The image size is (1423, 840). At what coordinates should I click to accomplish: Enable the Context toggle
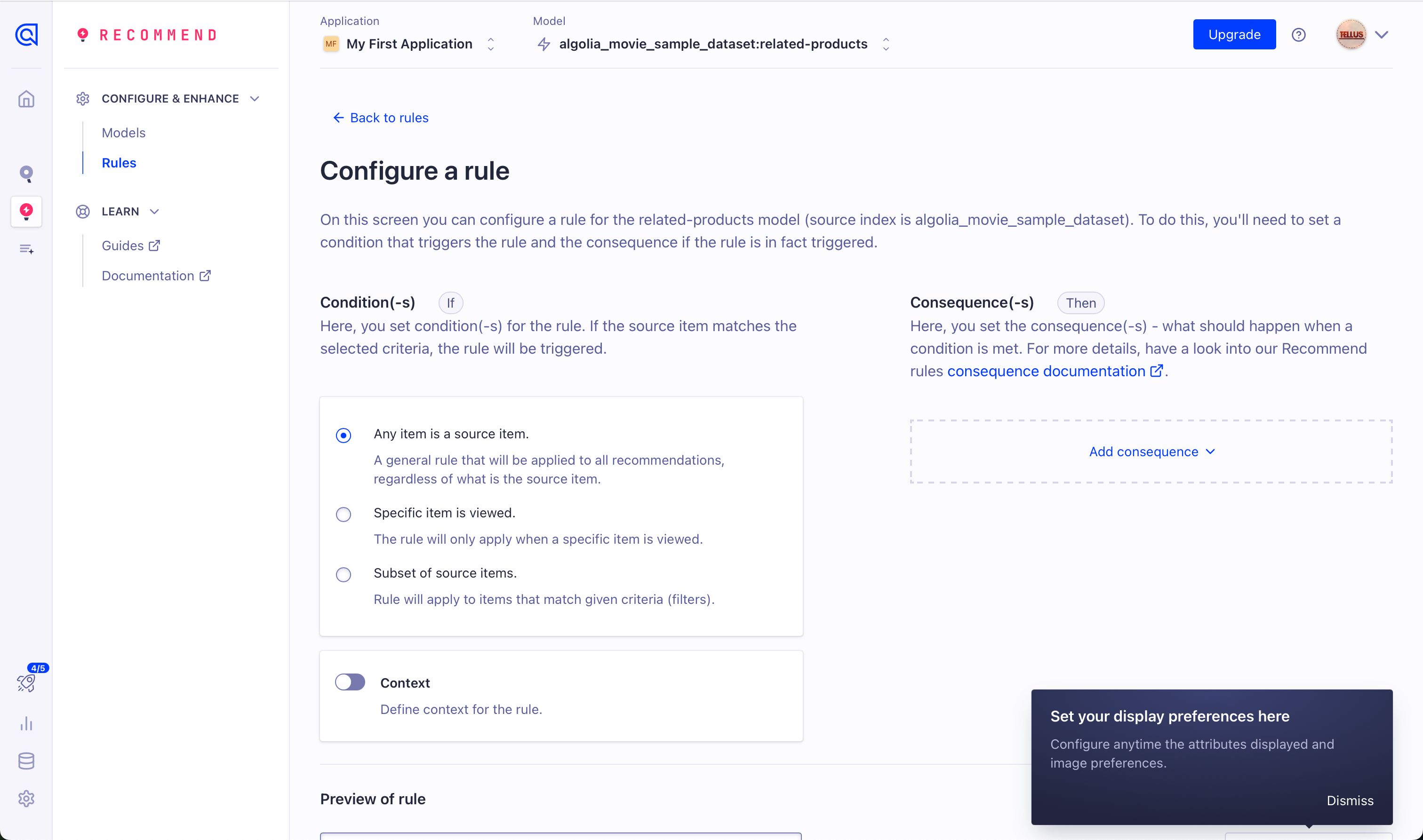pyautogui.click(x=350, y=682)
